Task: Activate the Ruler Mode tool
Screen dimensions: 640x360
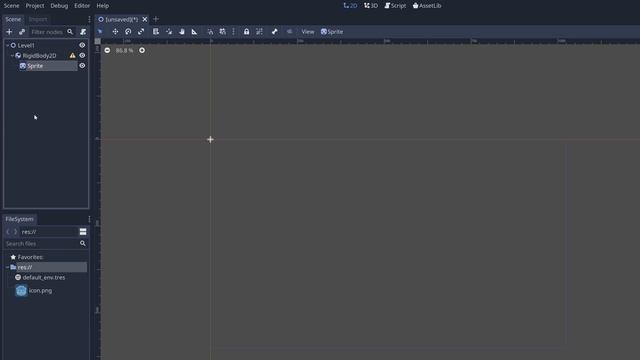Action: pyautogui.click(x=194, y=31)
